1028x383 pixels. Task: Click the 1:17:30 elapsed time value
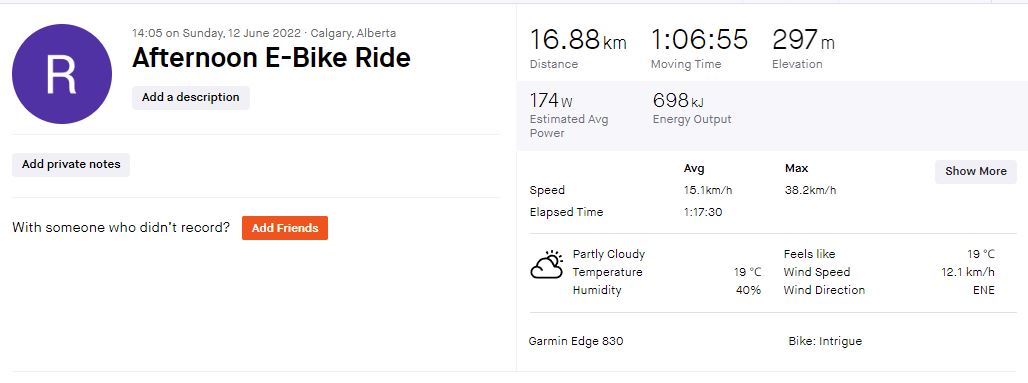click(x=703, y=212)
